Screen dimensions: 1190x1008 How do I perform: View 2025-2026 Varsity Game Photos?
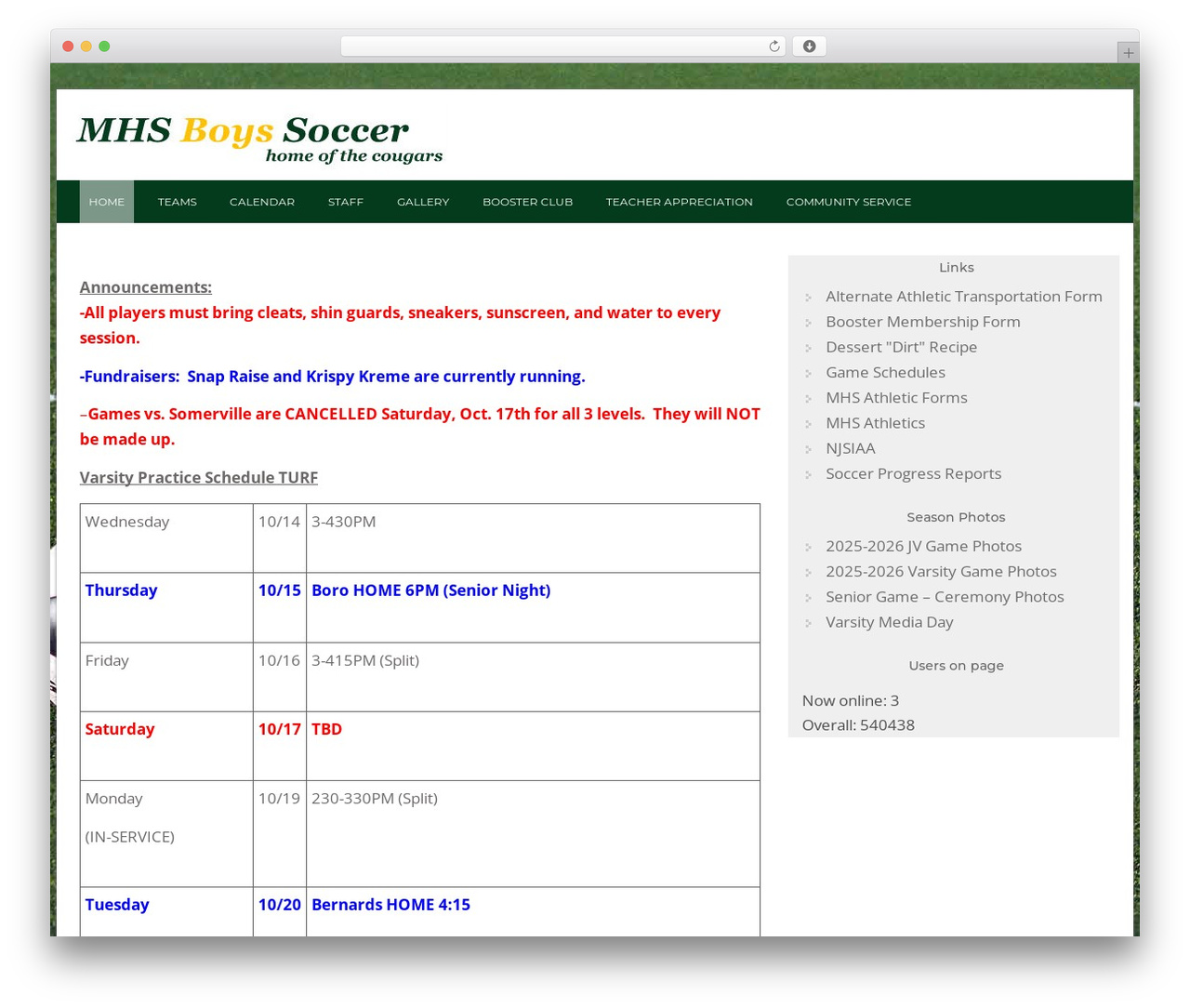[x=942, y=571]
